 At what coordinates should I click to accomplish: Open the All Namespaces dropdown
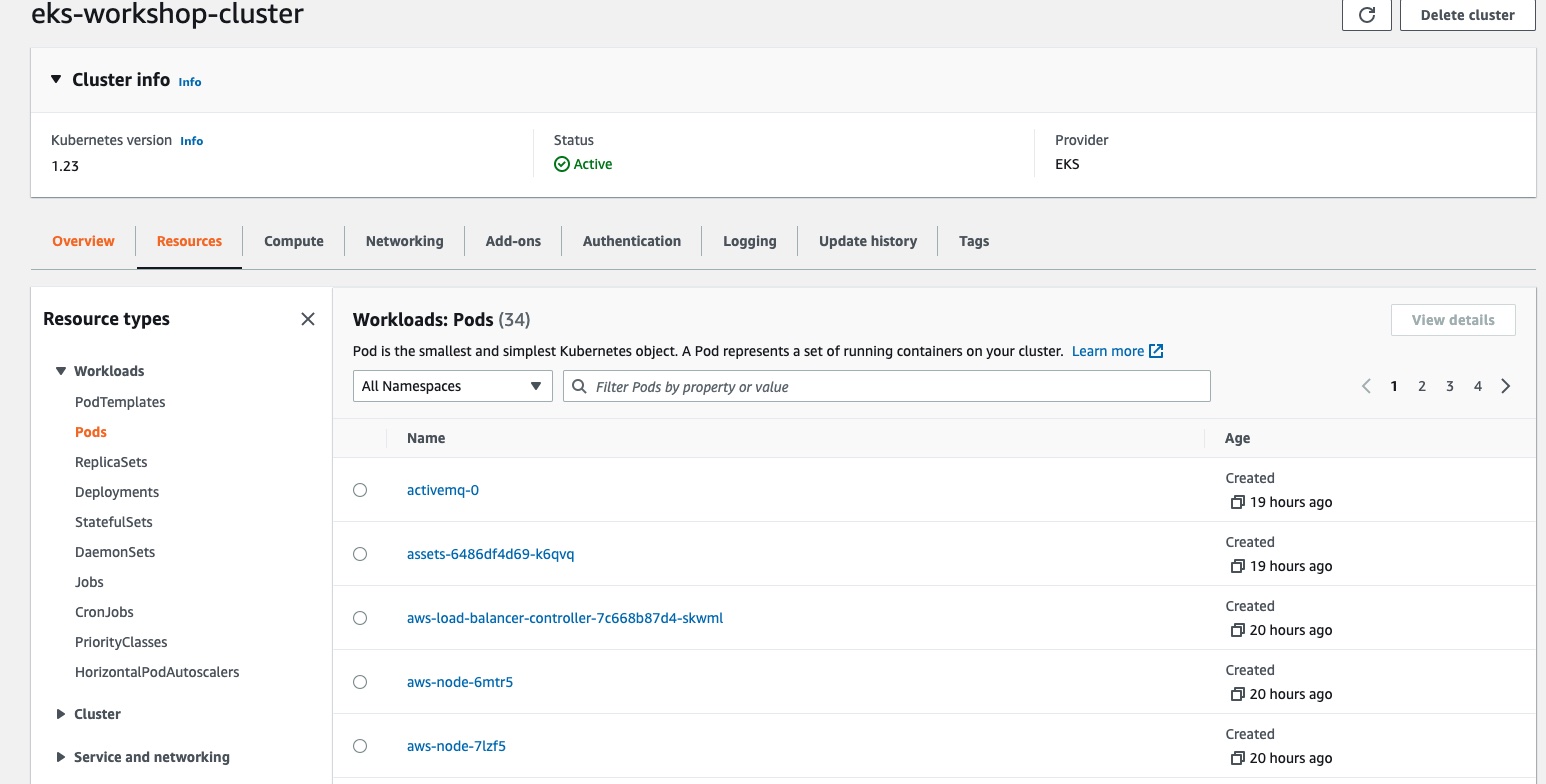click(x=452, y=386)
